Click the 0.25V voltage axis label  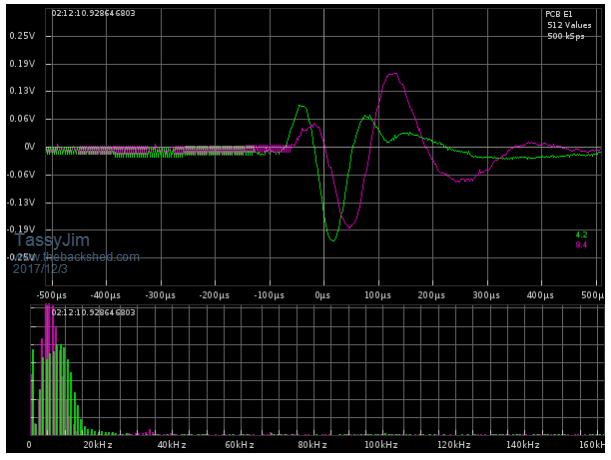point(22,35)
